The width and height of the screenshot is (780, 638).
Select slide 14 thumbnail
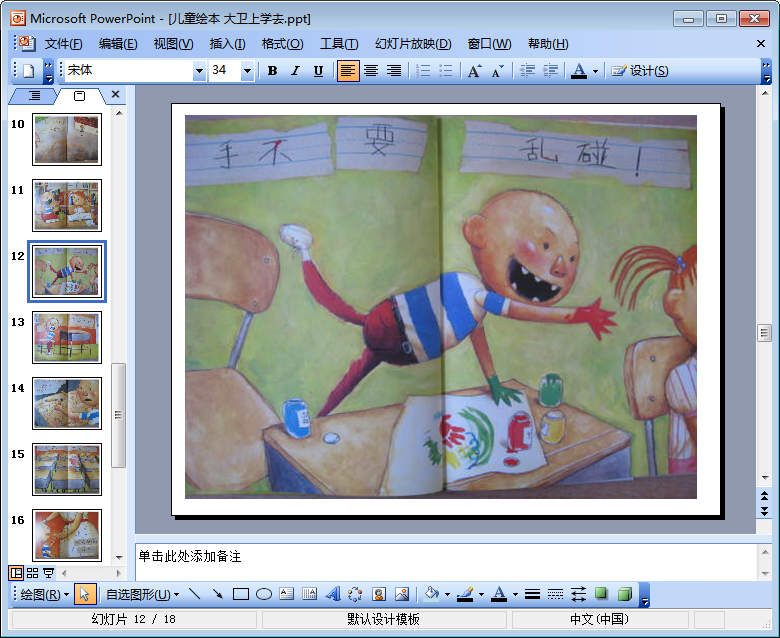point(67,403)
